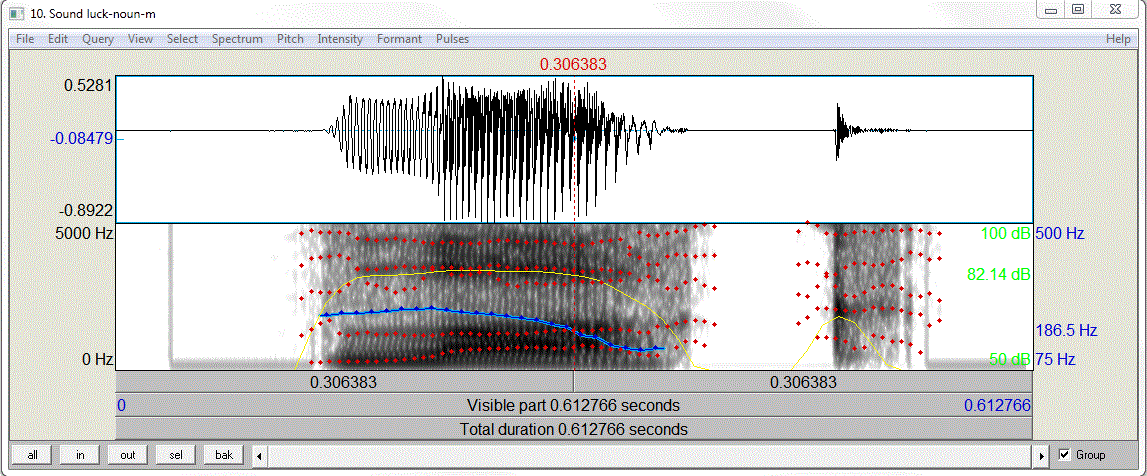This screenshot has height=476, width=1147.
Task: Click the 'all' zoom button
Action: (x=32, y=455)
